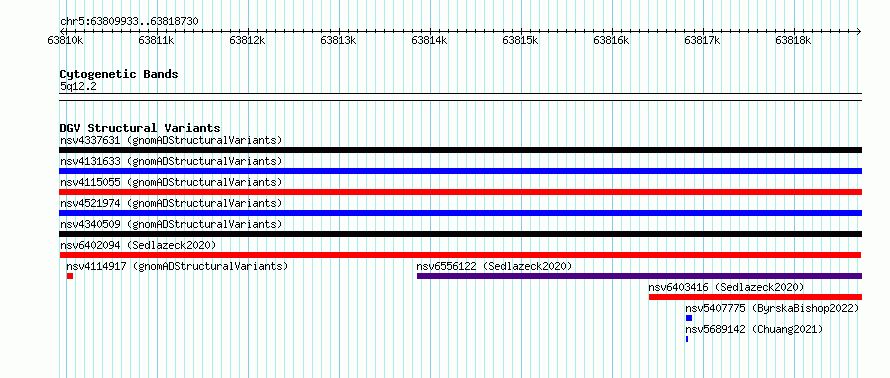The height and width of the screenshot is (378, 890).
Task: Select the red nsv6402094 variant bar
Action: [460, 255]
